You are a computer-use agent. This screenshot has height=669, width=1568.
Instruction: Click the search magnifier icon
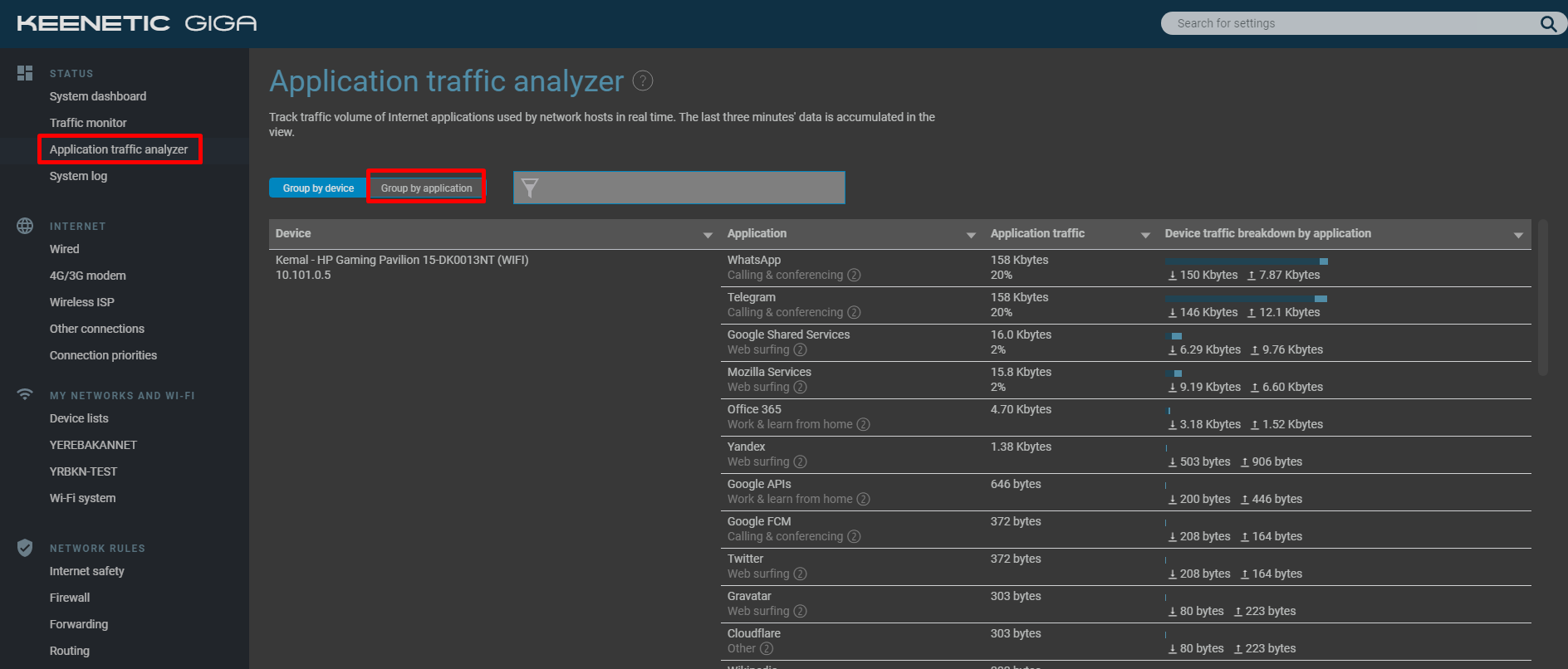1548,23
